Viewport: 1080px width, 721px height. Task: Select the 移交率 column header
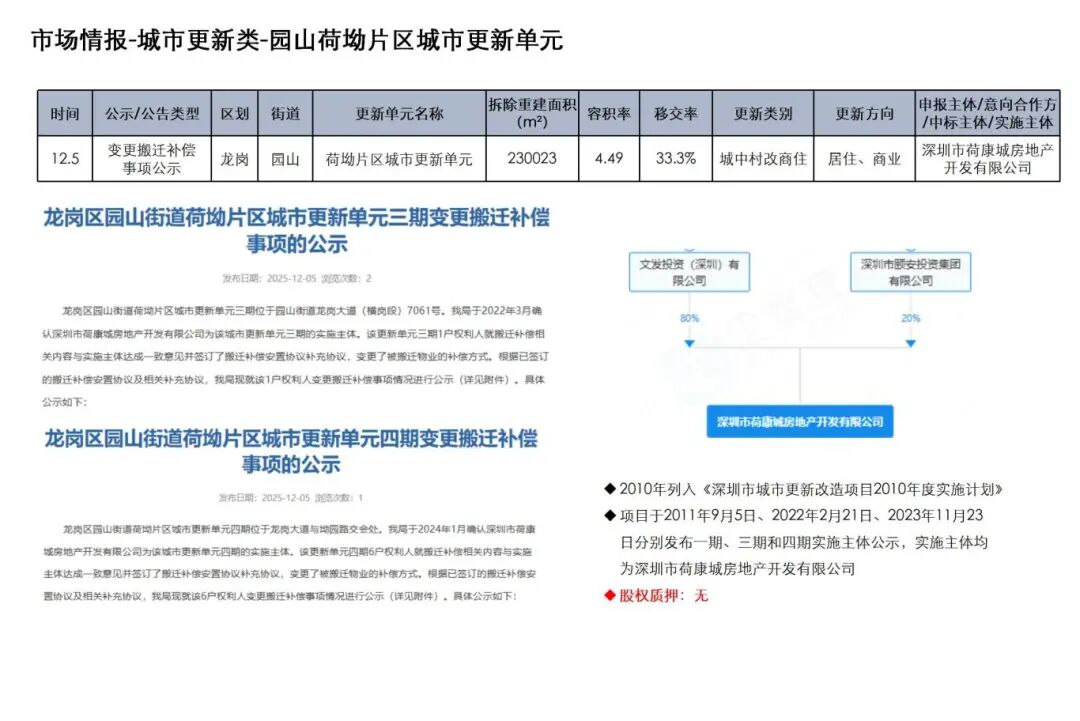click(675, 114)
